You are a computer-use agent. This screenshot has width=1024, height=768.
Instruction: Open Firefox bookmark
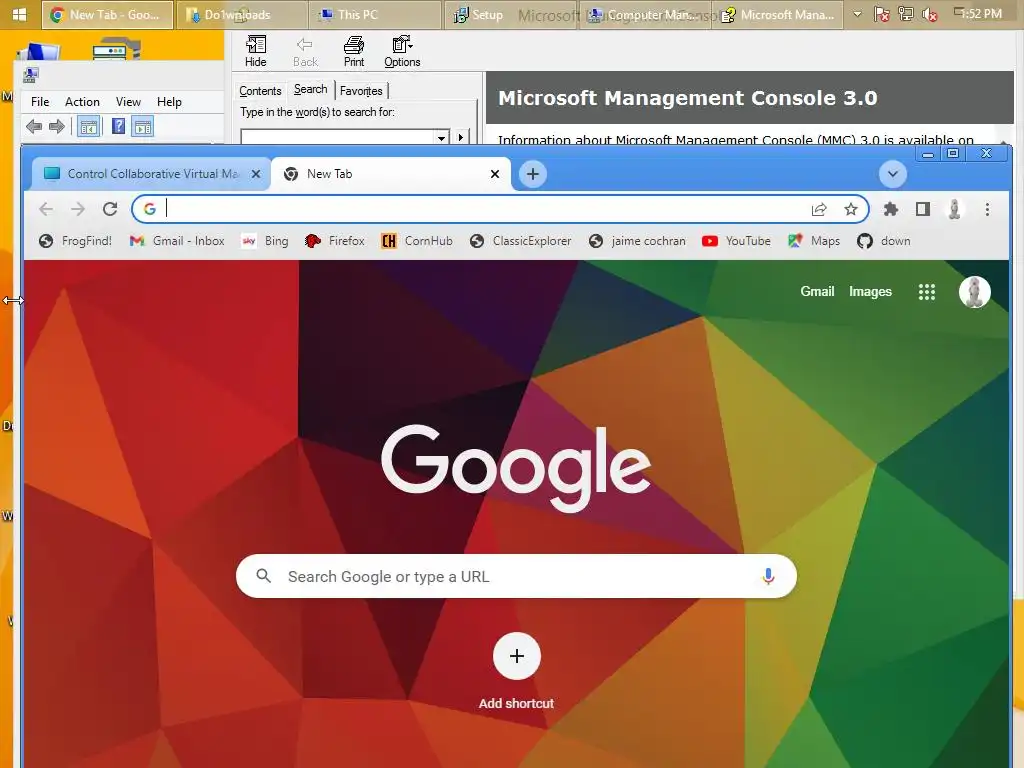pos(335,241)
